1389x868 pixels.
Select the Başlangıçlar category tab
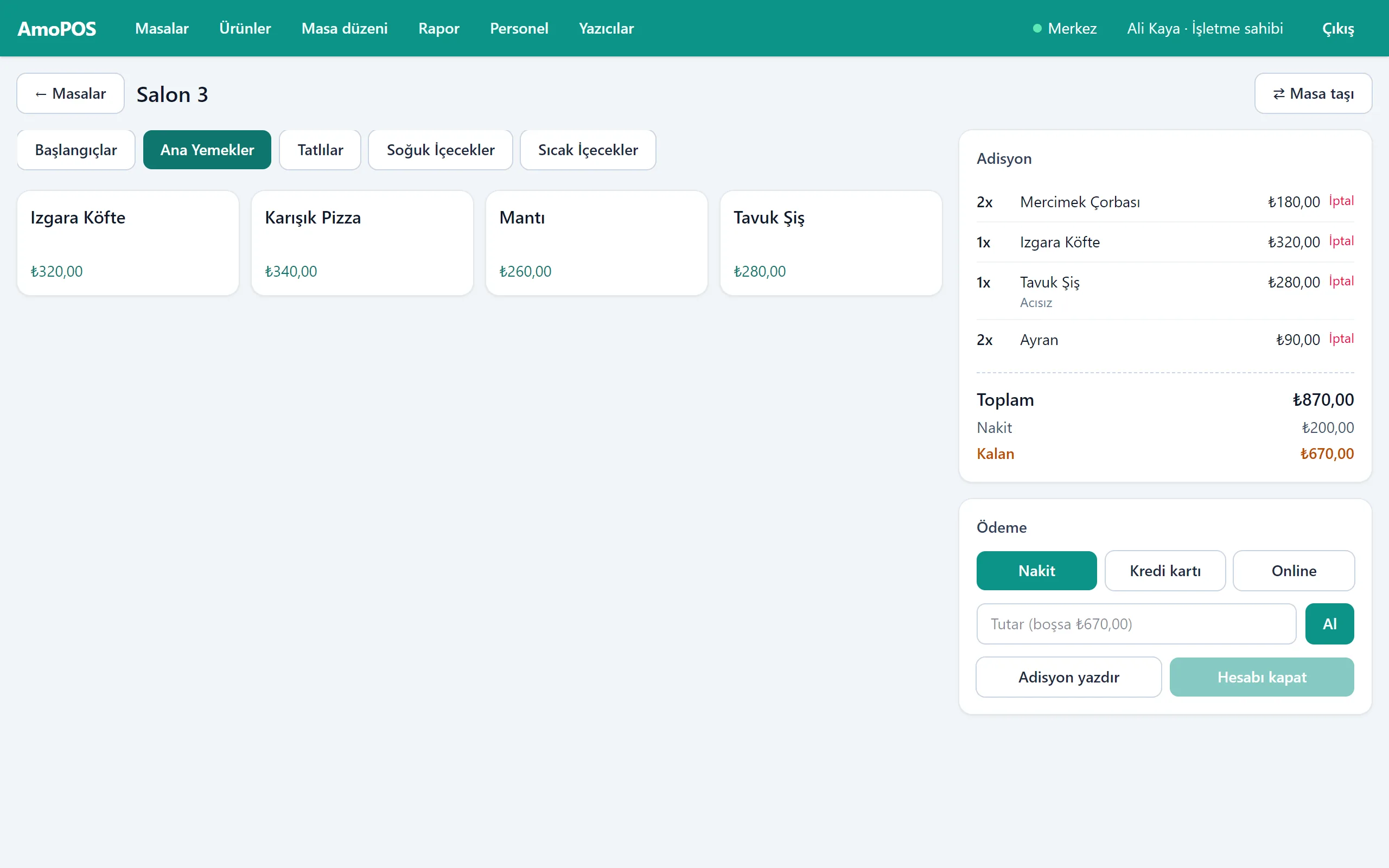[76, 150]
